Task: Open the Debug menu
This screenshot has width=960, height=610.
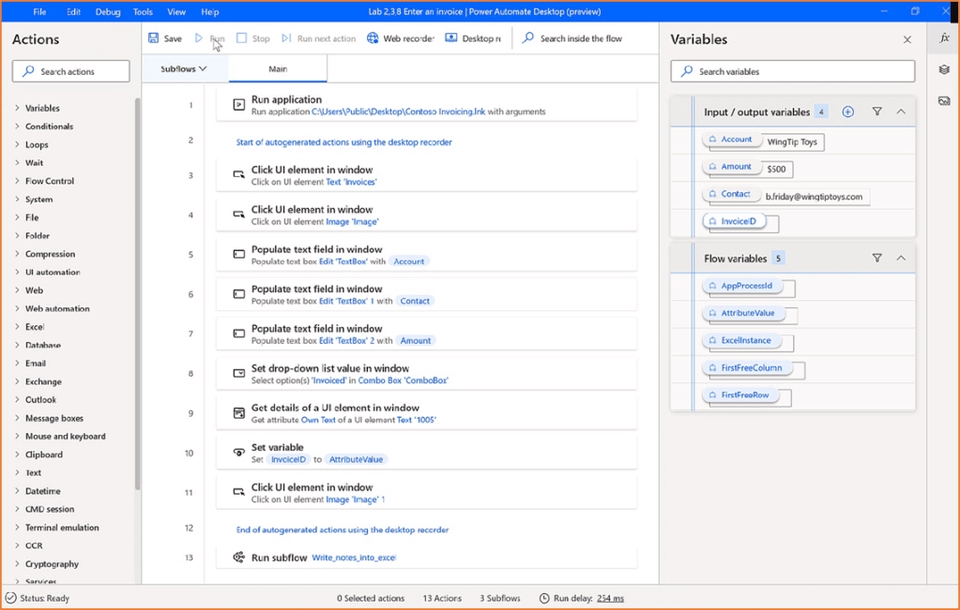Action: [x=107, y=11]
